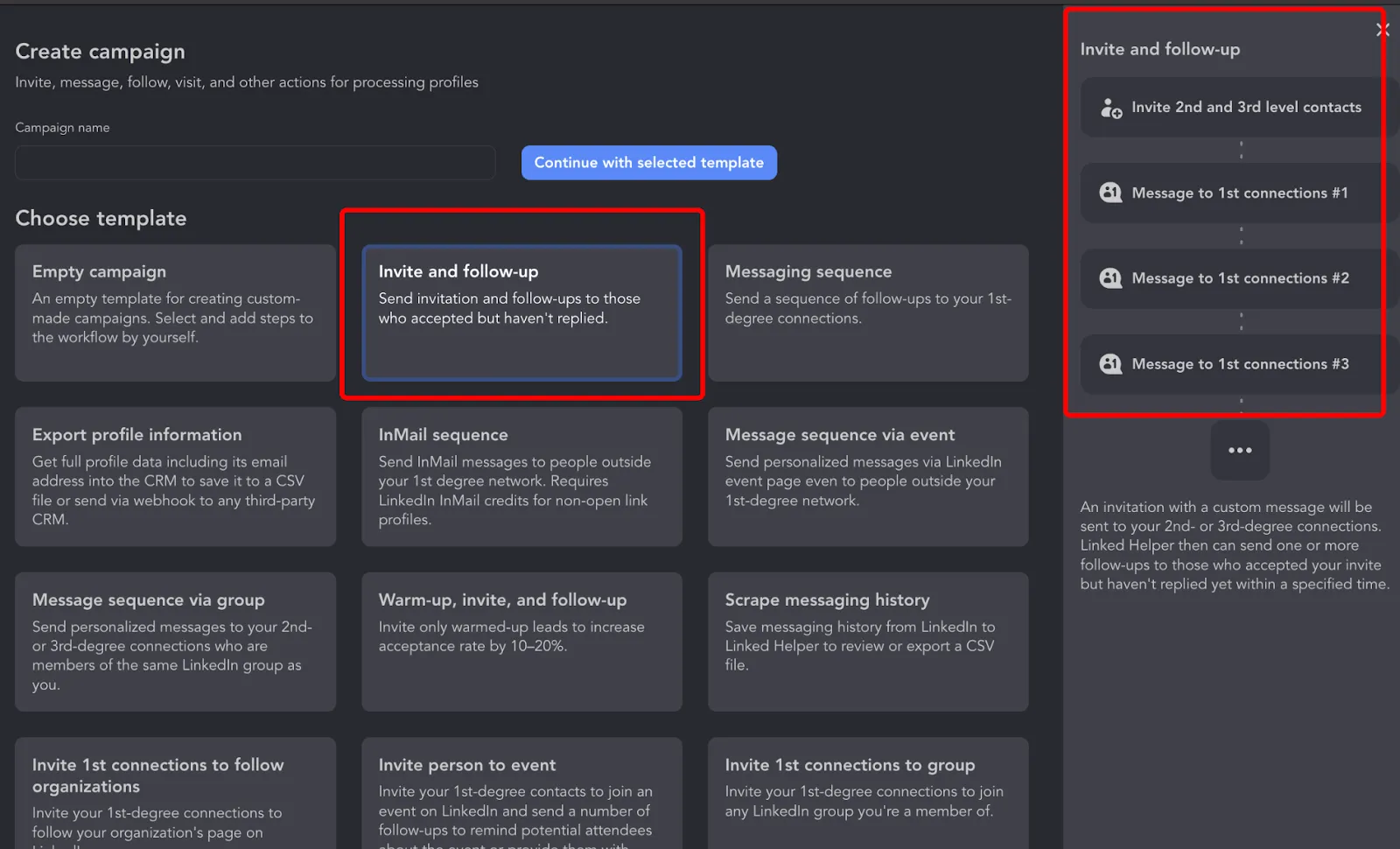Select the Invite and follow-up template card
The image size is (1400, 849).
tap(522, 312)
